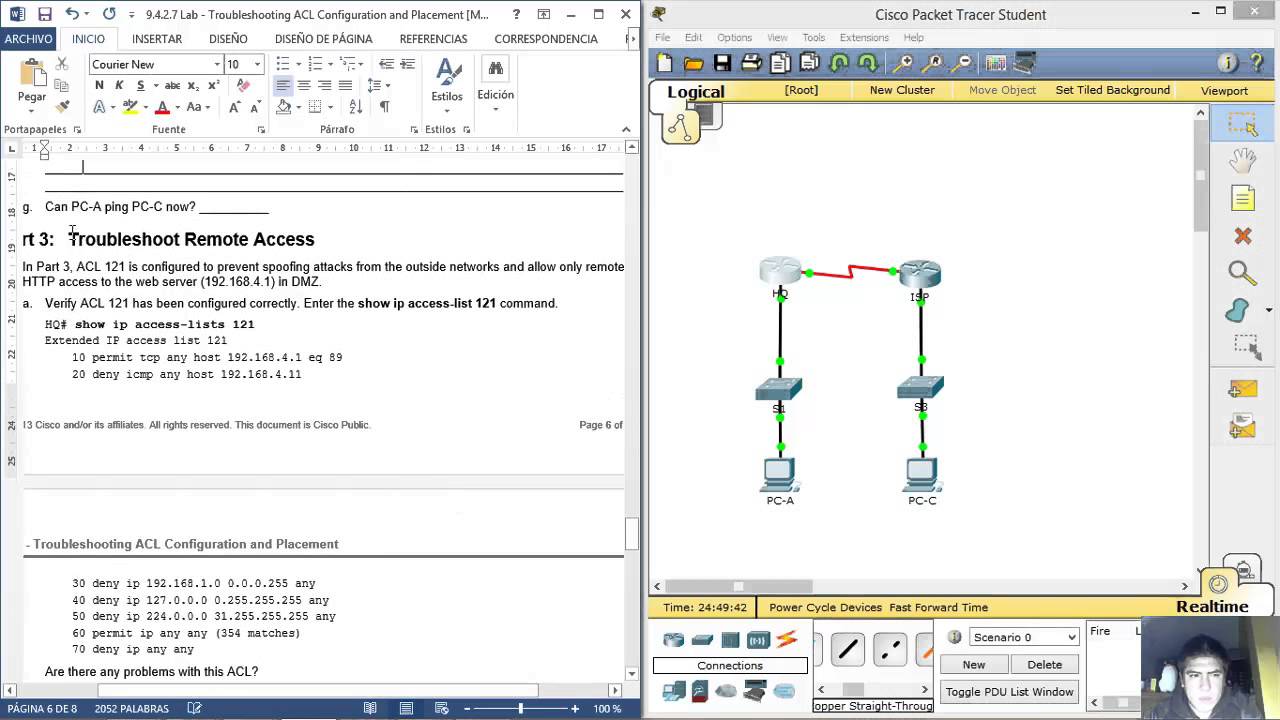The image size is (1280, 720).
Task: Open the Courier New font name dropdown
Action: 217,64
